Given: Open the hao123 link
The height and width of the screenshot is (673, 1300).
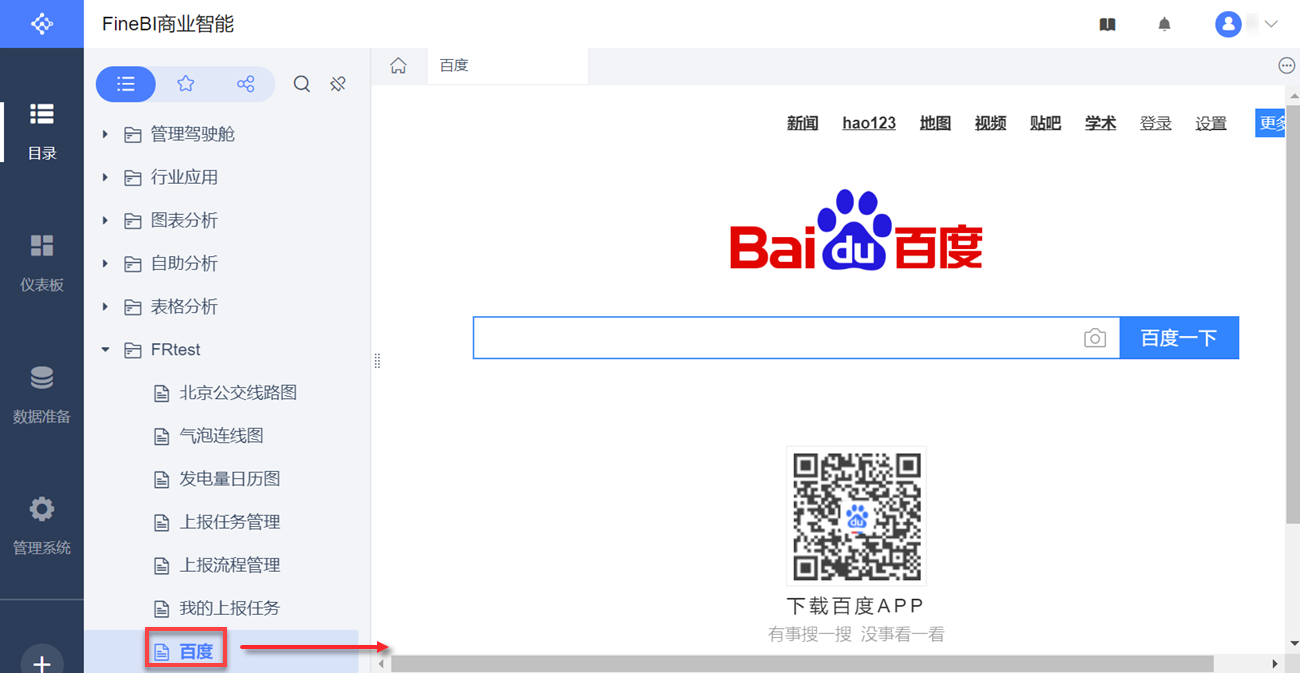Looking at the screenshot, I should pos(869,123).
